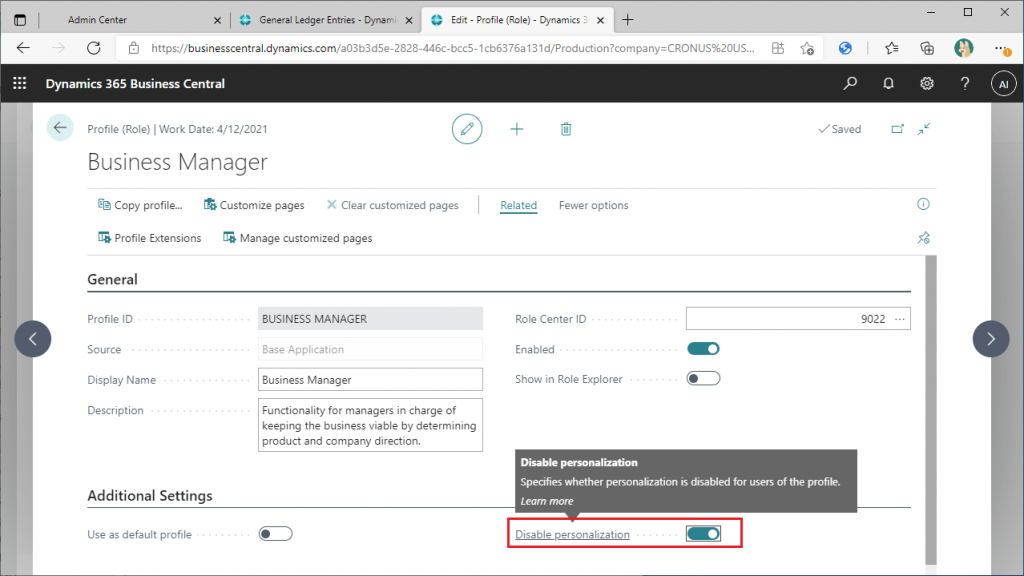This screenshot has width=1024, height=576.
Task: Click the Display Name input field
Action: tap(370, 379)
